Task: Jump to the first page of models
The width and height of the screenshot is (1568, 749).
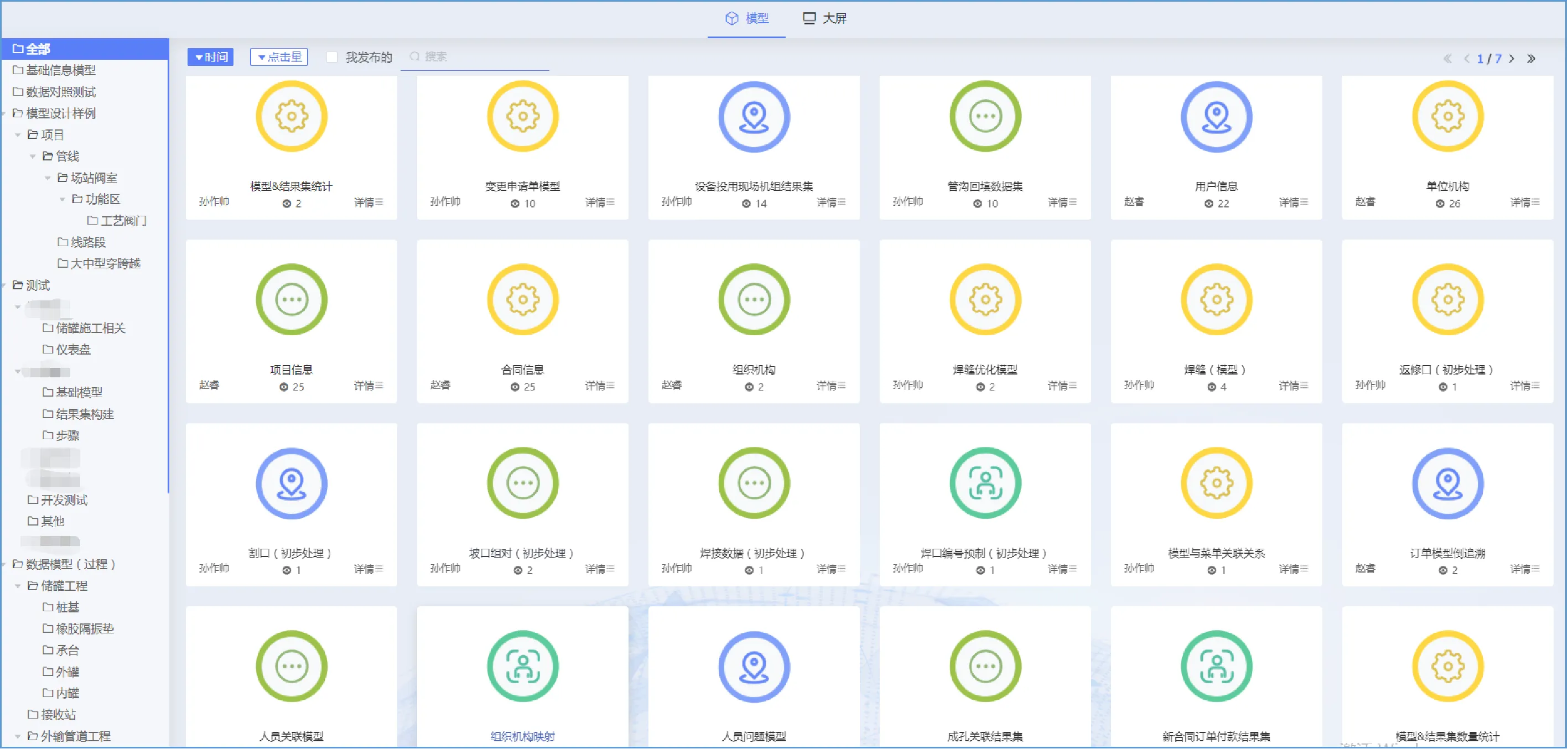Action: pyautogui.click(x=1447, y=59)
